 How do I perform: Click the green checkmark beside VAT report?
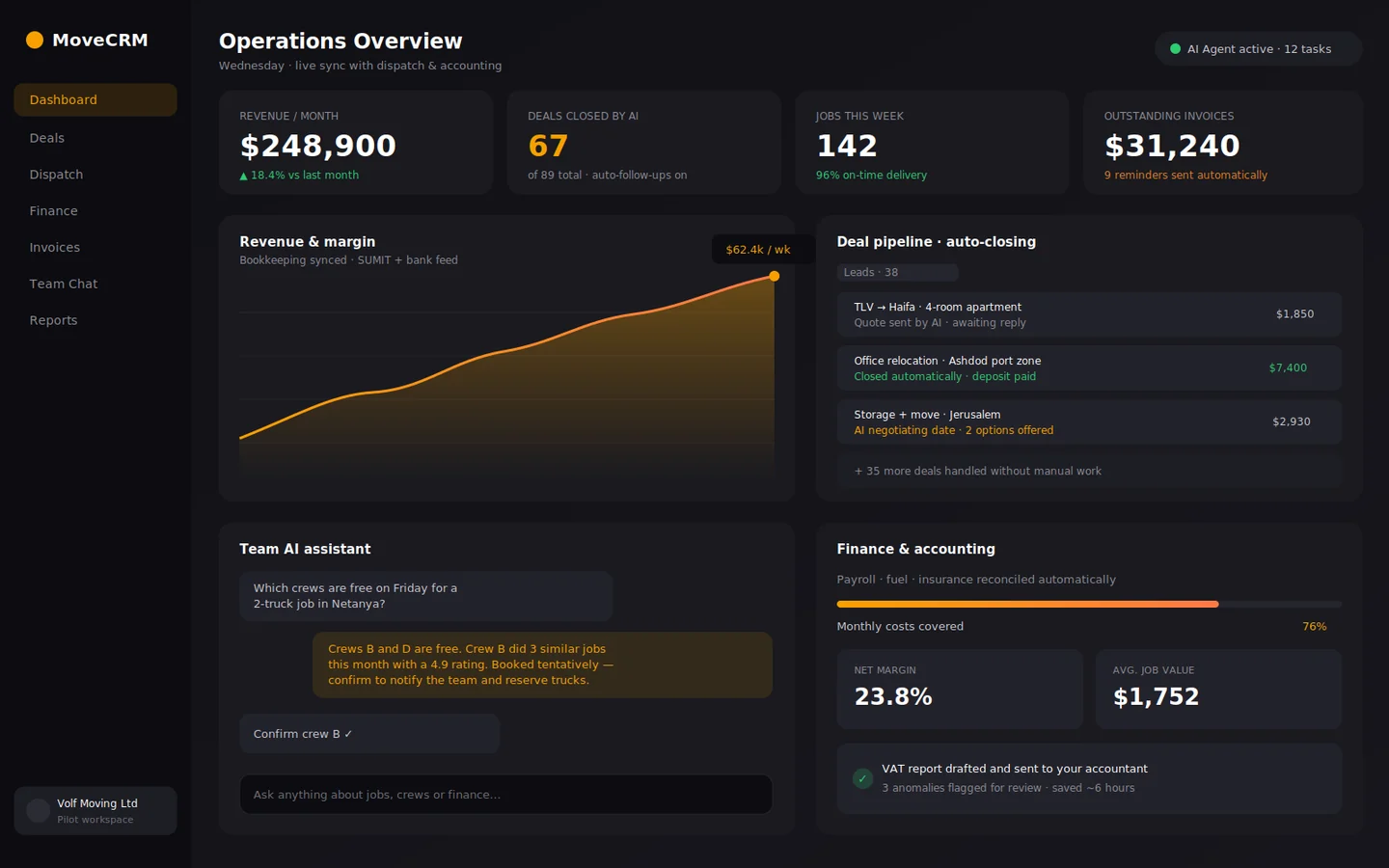coord(862,778)
